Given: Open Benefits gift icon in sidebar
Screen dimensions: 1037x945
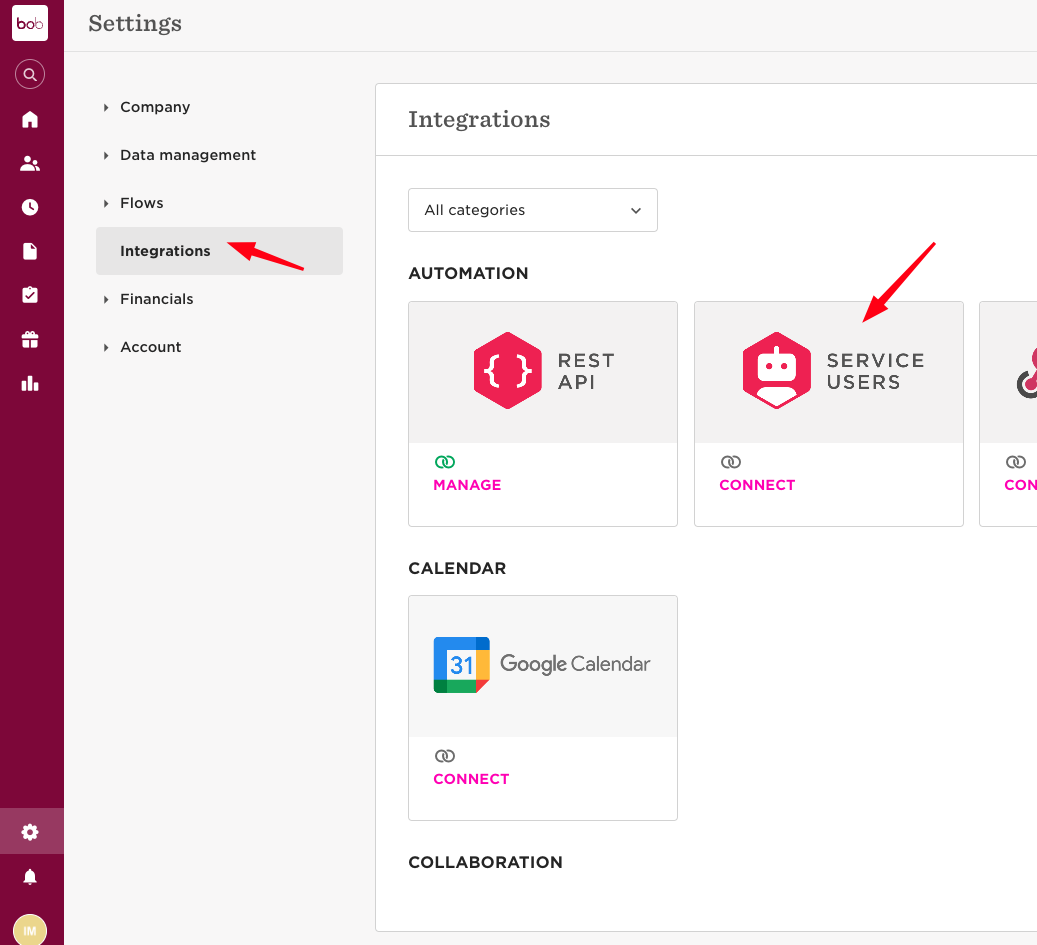Looking at the screenshot, I should click(x=30, y=339).
